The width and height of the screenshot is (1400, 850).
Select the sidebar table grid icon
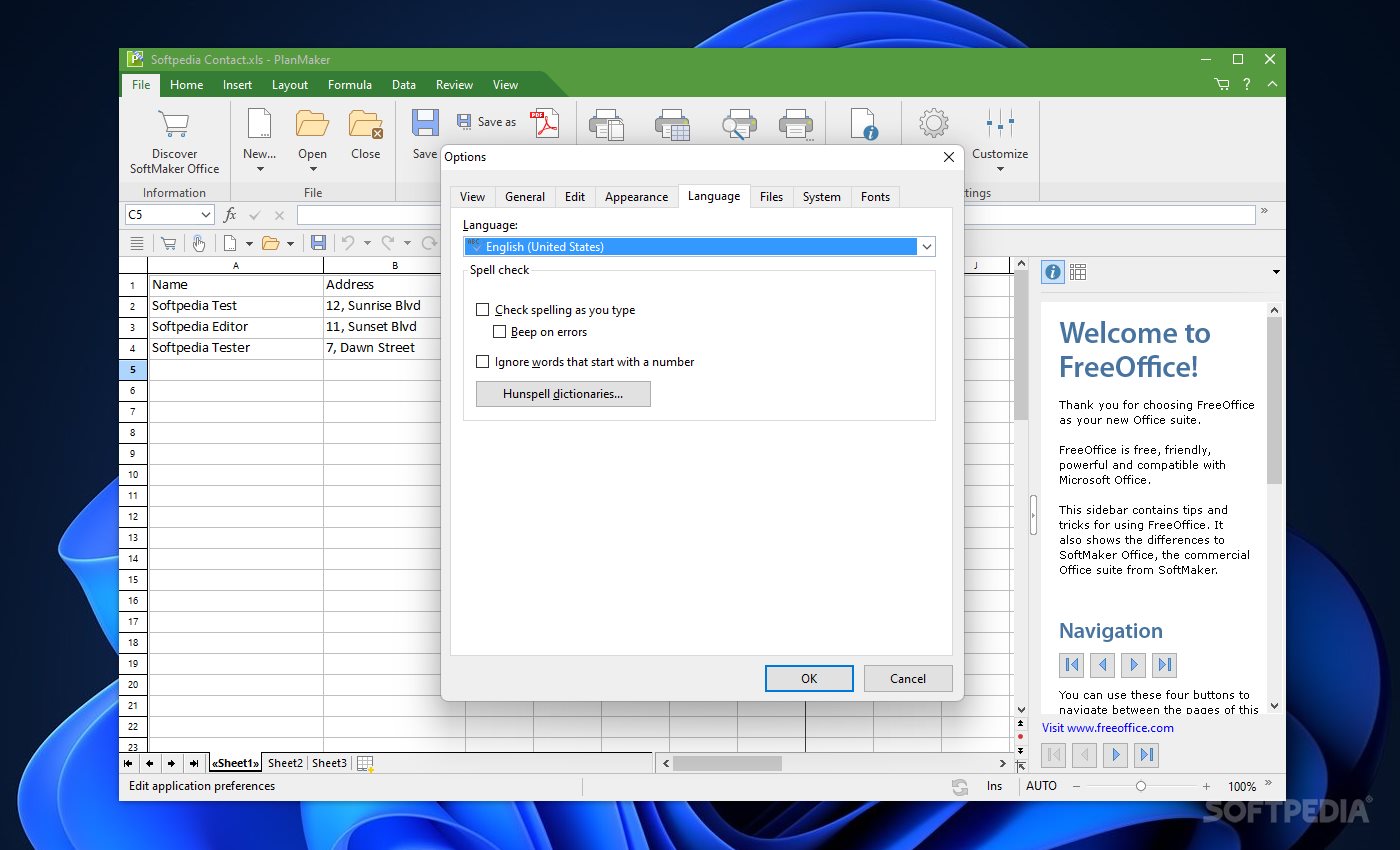tap(1078, 272)
